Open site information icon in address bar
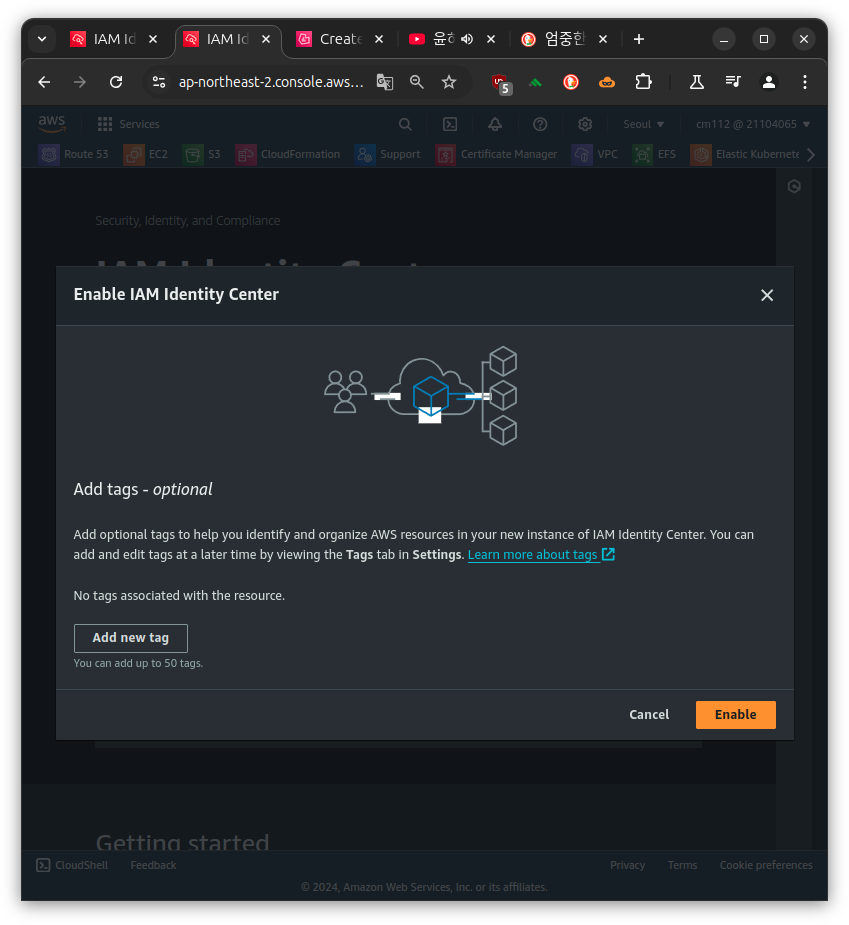849x925 pixels. tap(159, 82)
